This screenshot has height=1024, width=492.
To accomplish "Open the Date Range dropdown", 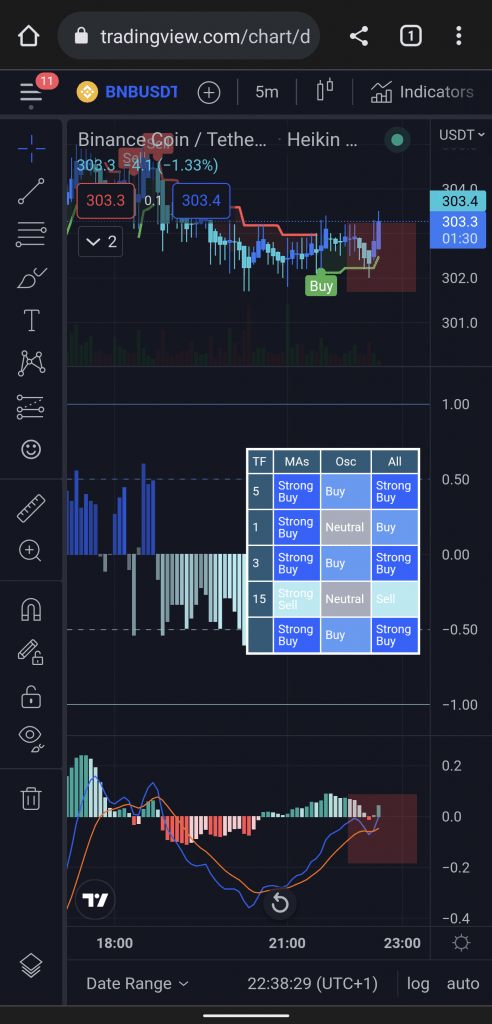I will click(137, 984).
